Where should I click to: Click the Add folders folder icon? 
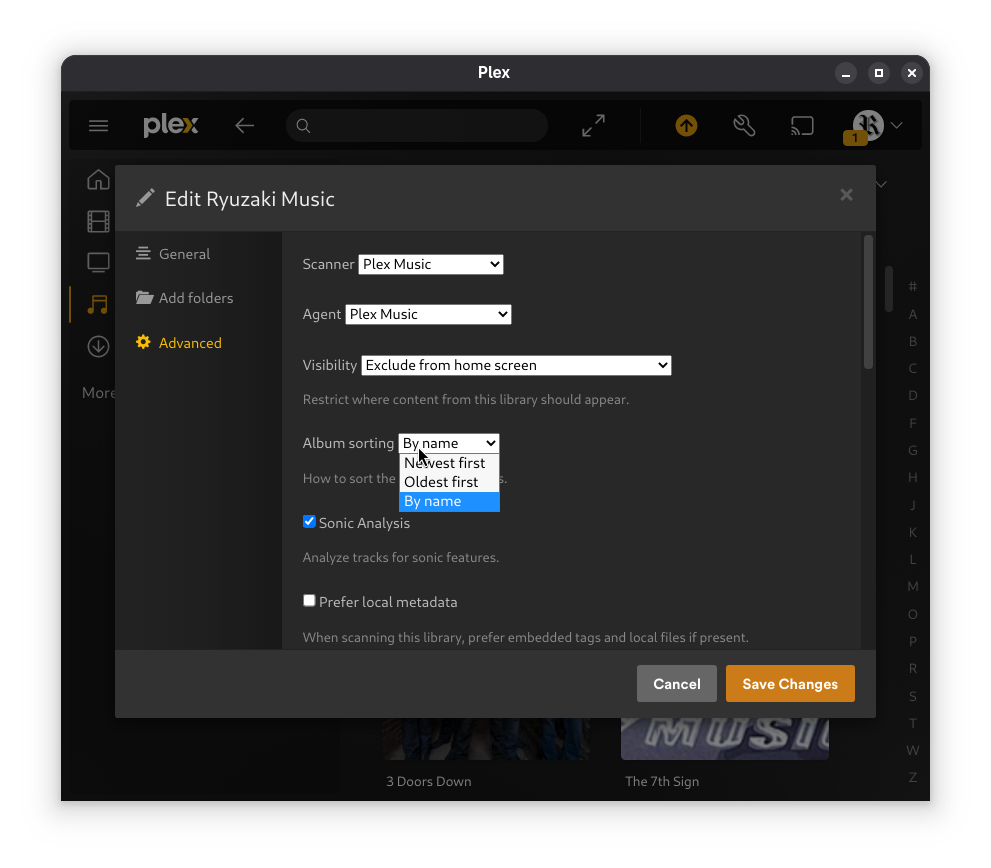click(x=144, y=297)
